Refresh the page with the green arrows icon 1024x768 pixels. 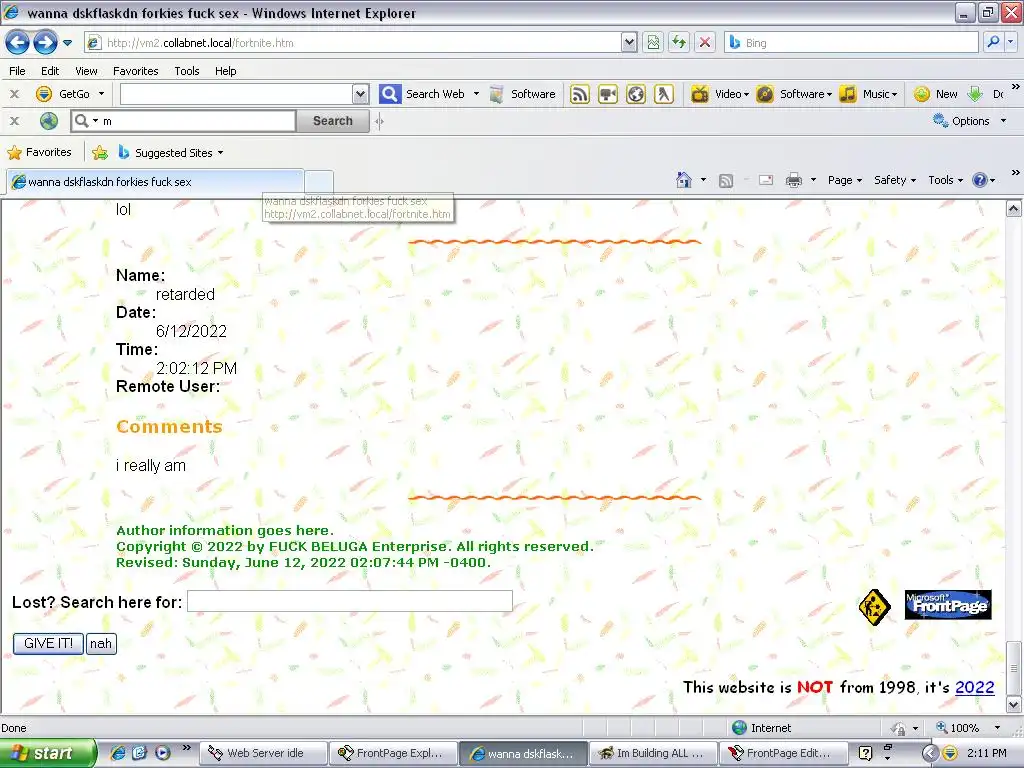(679, 42)
